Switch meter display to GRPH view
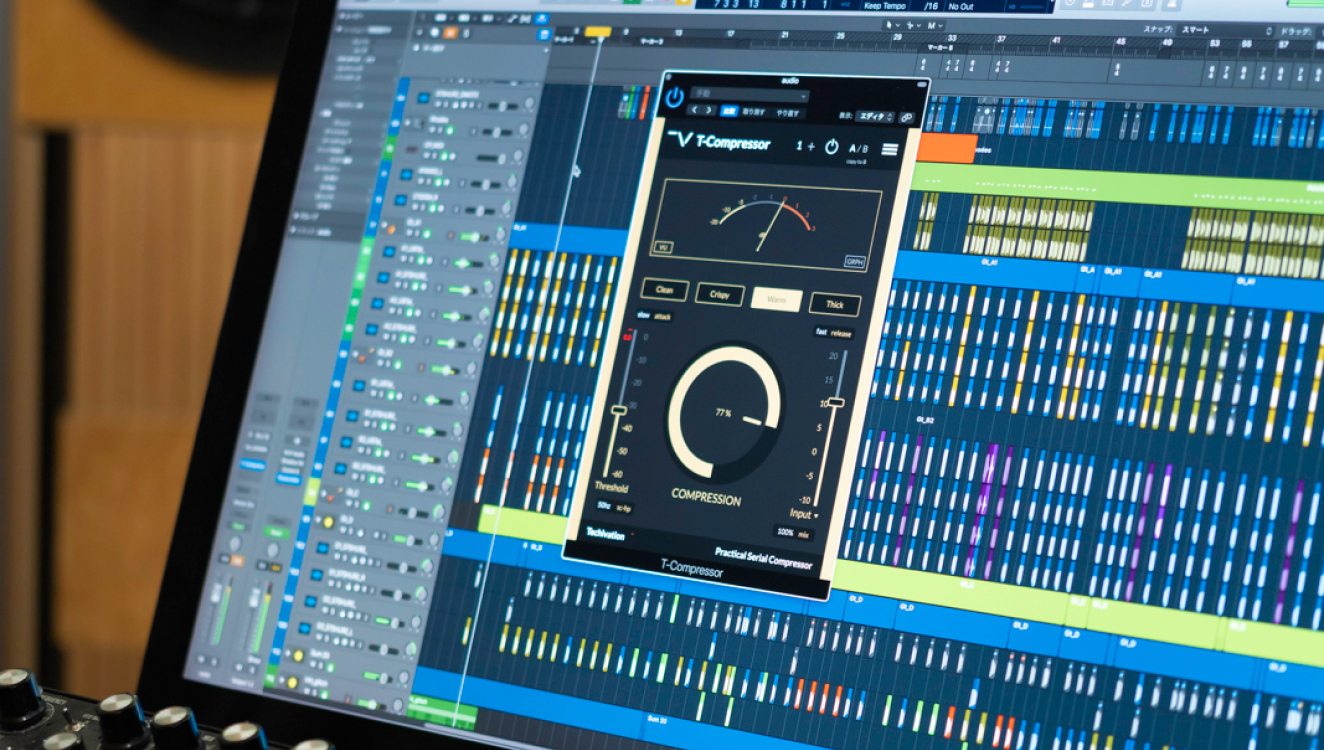The height and width of the screenshot is (750, 1324). (855, 262)
